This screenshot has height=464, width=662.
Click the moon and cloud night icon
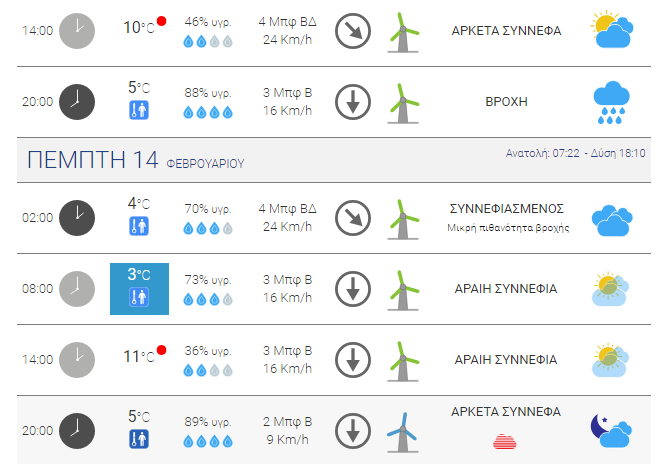coord(611,431)
